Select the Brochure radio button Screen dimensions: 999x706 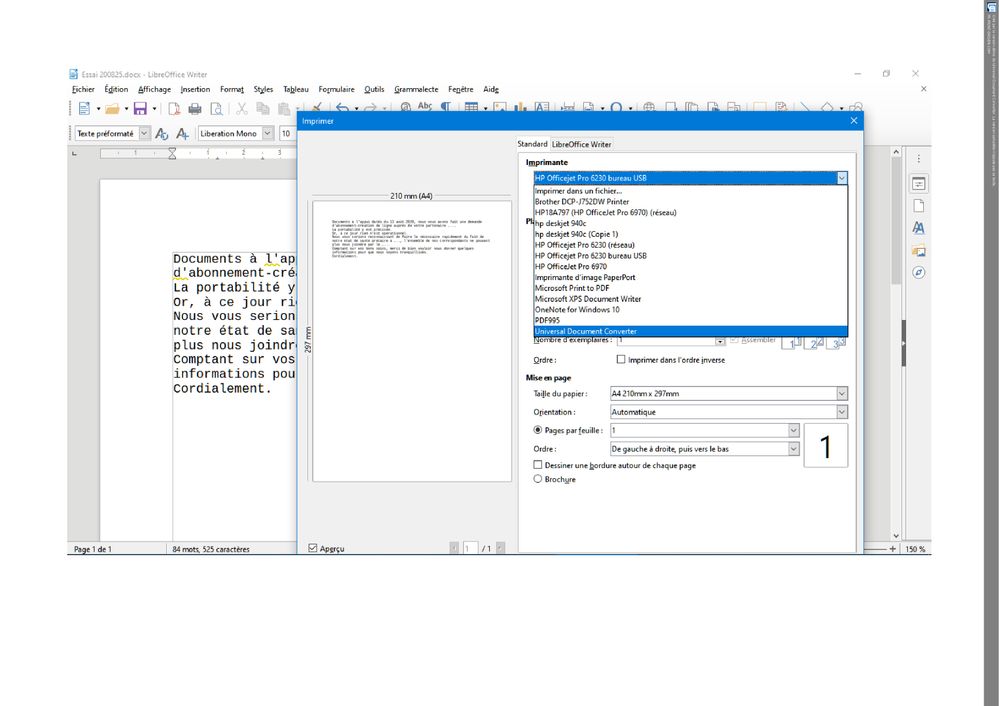[x=538, y=479]
